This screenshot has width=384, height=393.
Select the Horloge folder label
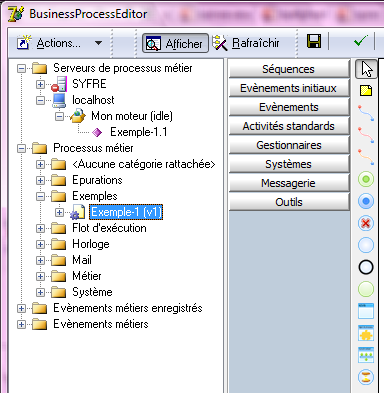(91, 244)
